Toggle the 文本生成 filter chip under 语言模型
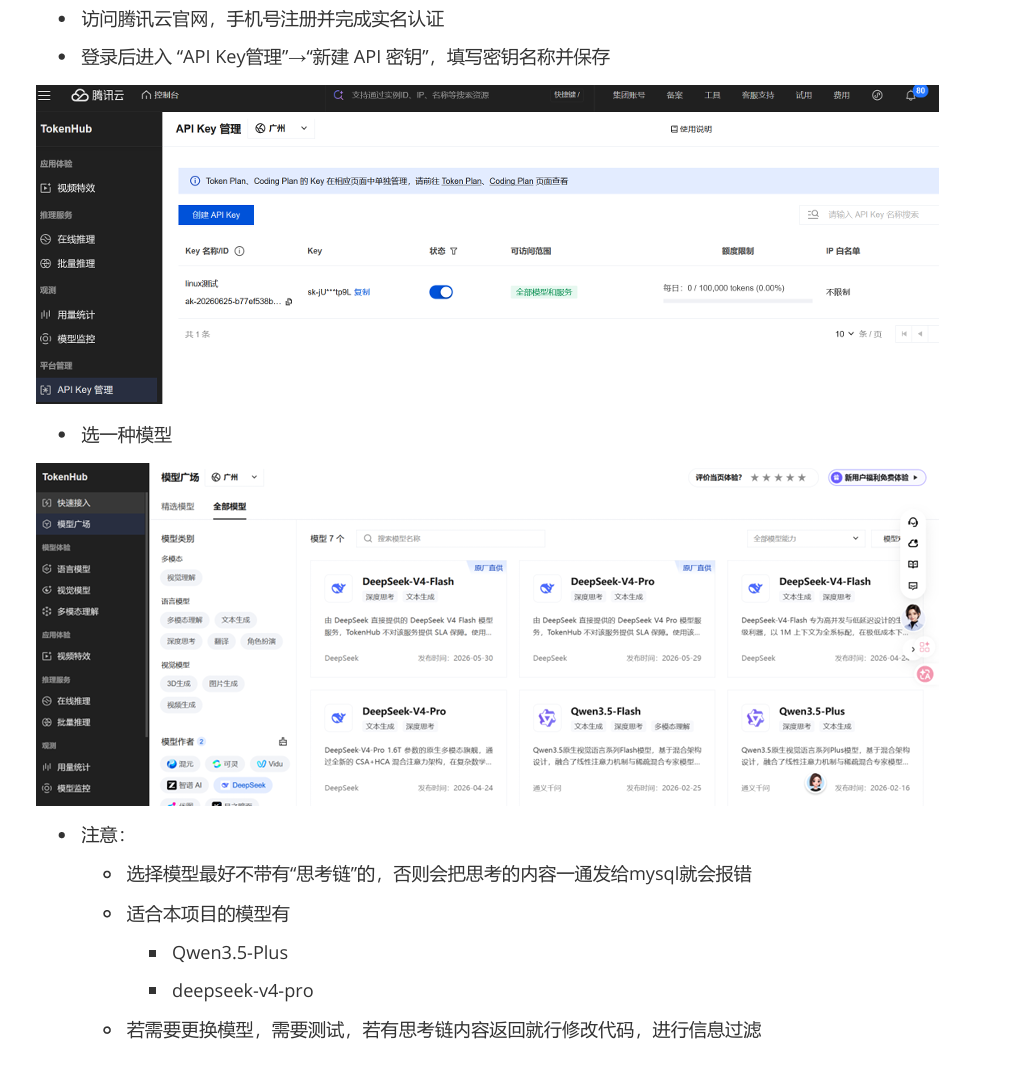 coord(236,620)
